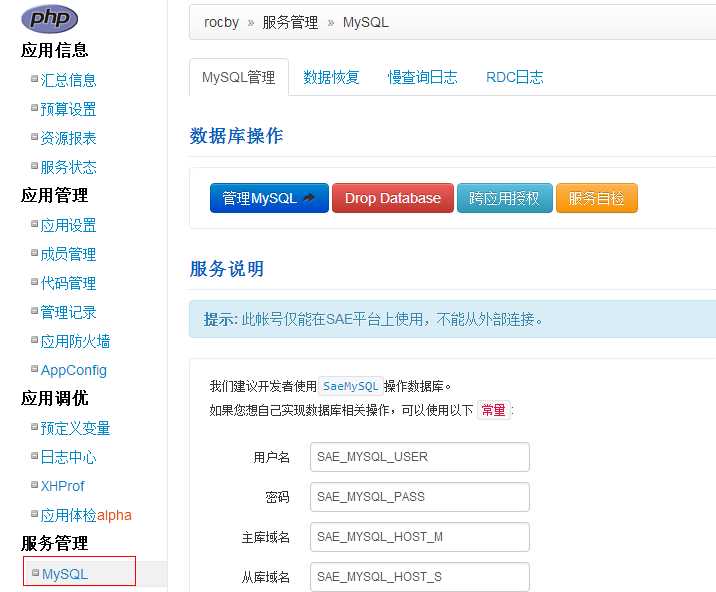Click the 常量 highlighted code text
The width and height of the screenshot is (716, 592).
click(x=493, y=410)
